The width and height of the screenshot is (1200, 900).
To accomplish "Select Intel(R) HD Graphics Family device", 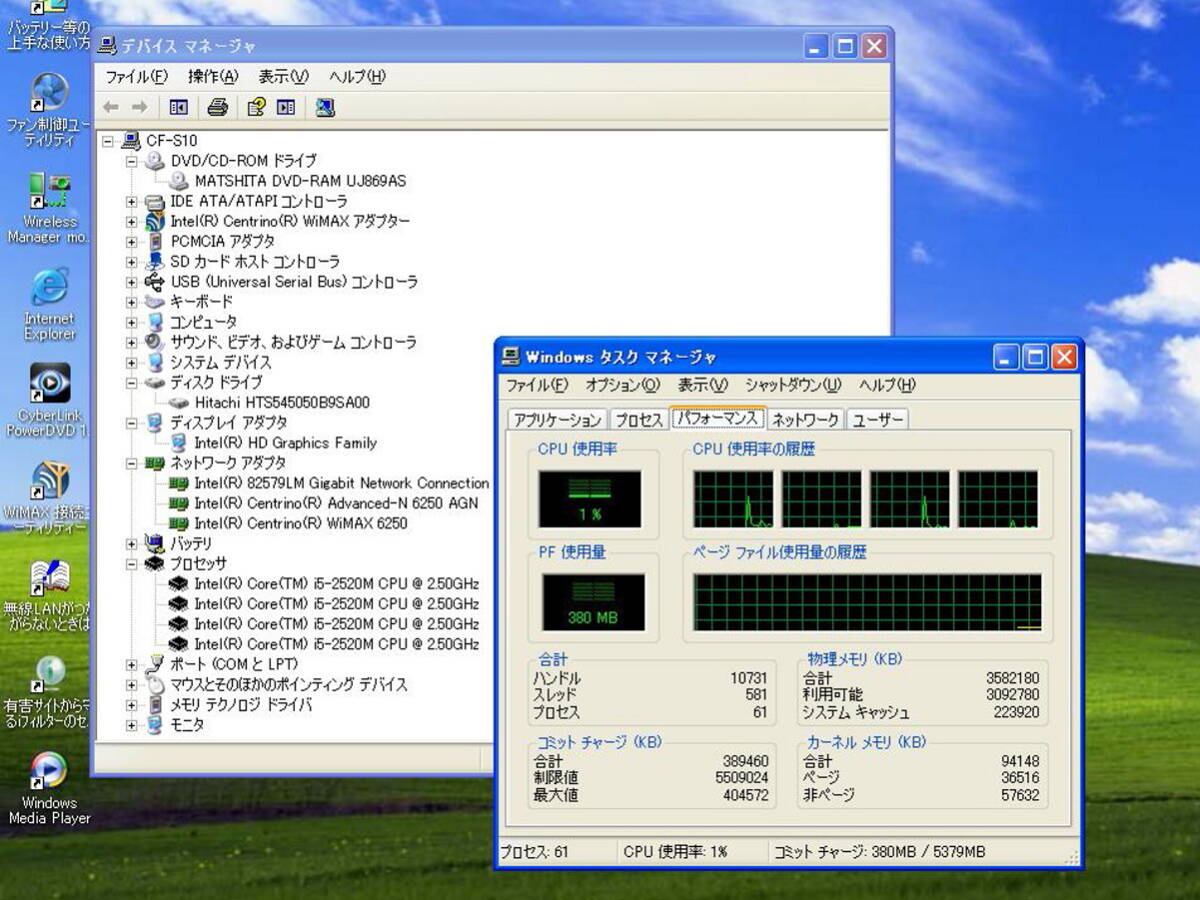I will 285,443.
